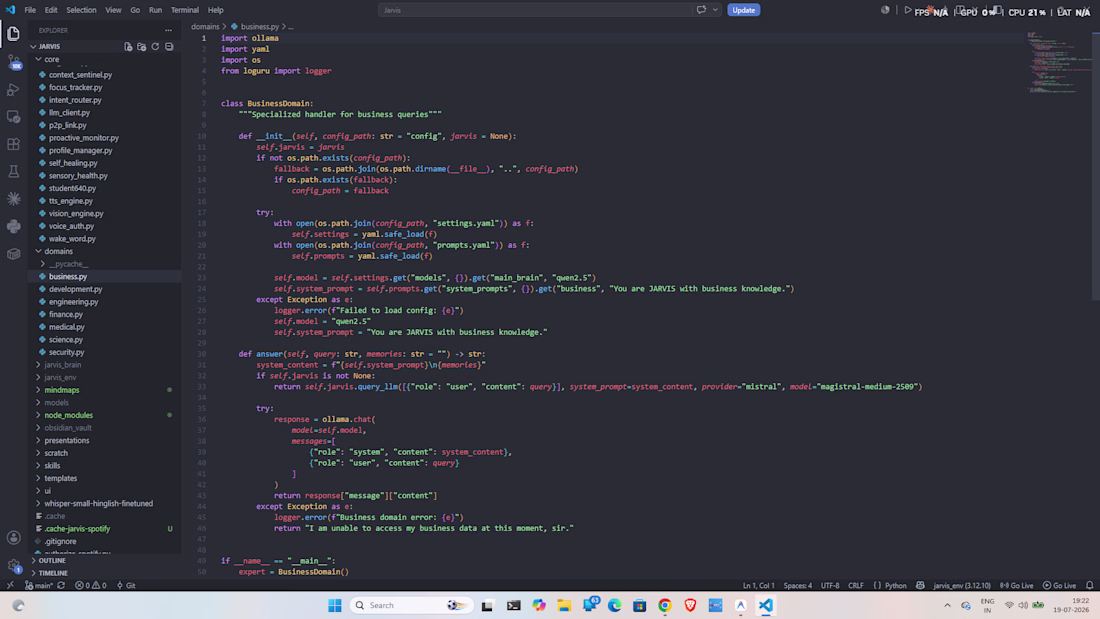
Task: Open the Selection menu
Action: [81, 10]
